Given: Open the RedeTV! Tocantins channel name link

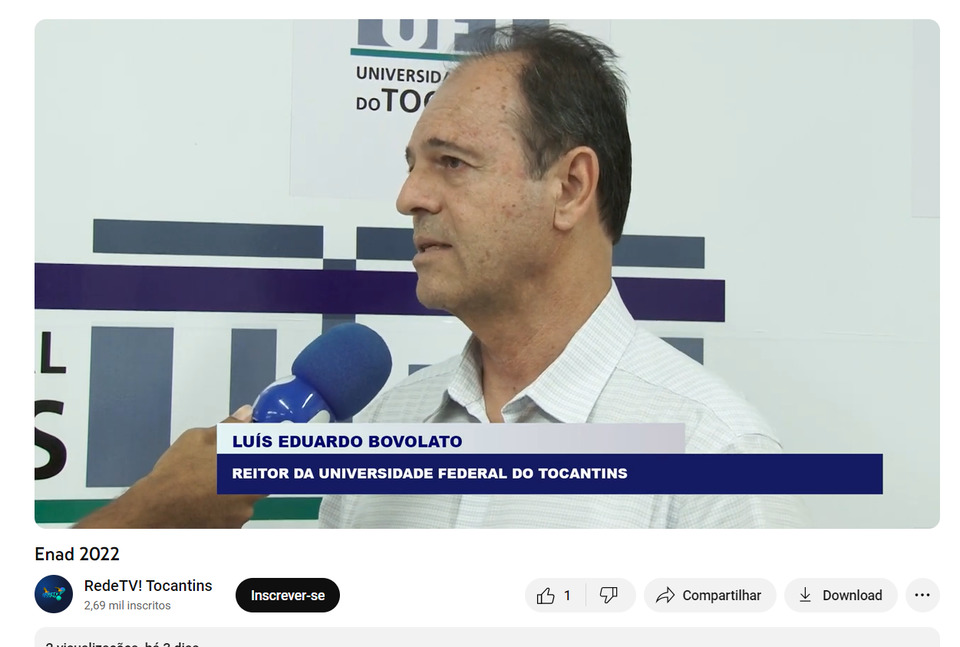Looking at the screenshot, I should pos(148,586).
